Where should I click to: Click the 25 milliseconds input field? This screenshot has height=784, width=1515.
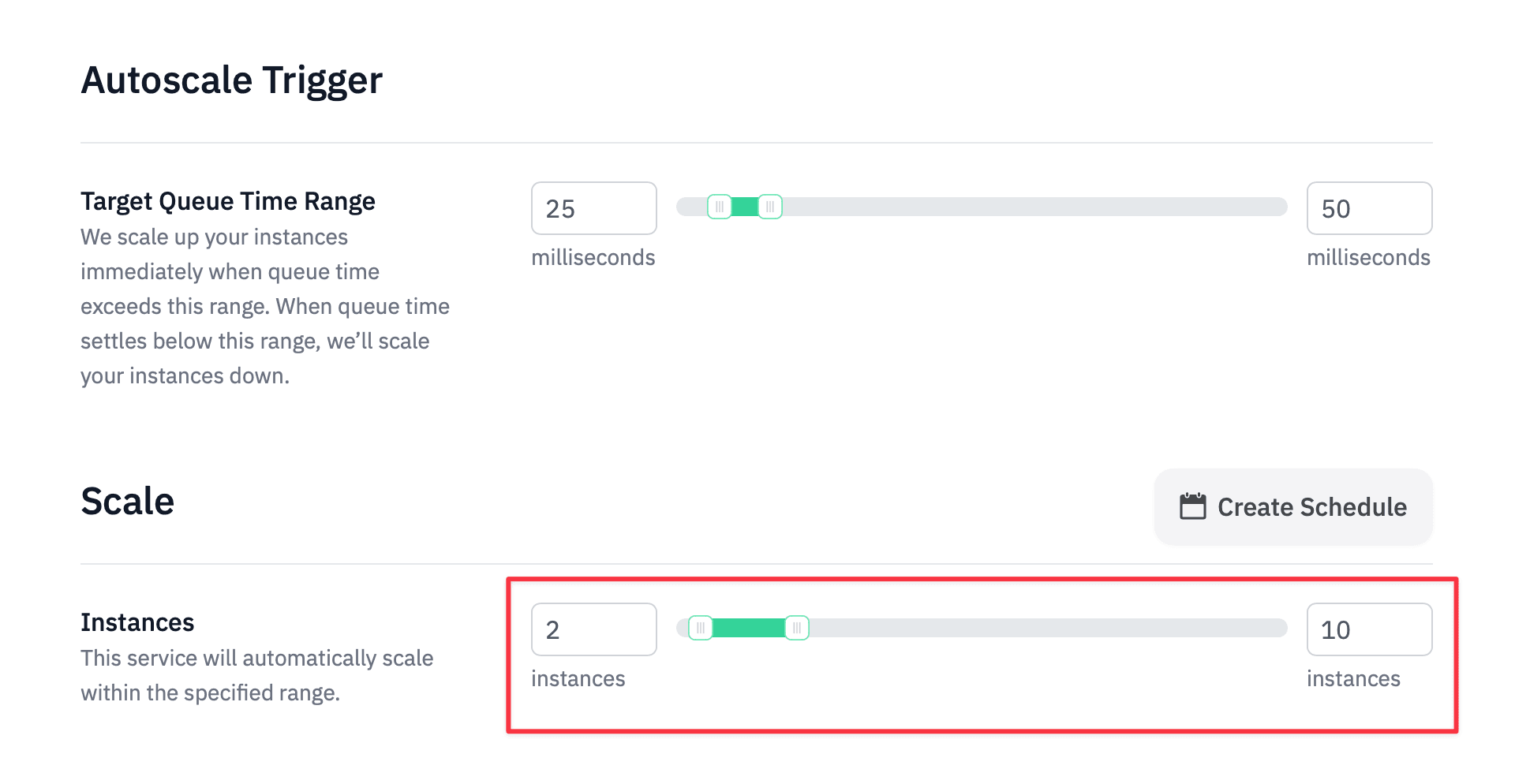(x=593, y=208)
